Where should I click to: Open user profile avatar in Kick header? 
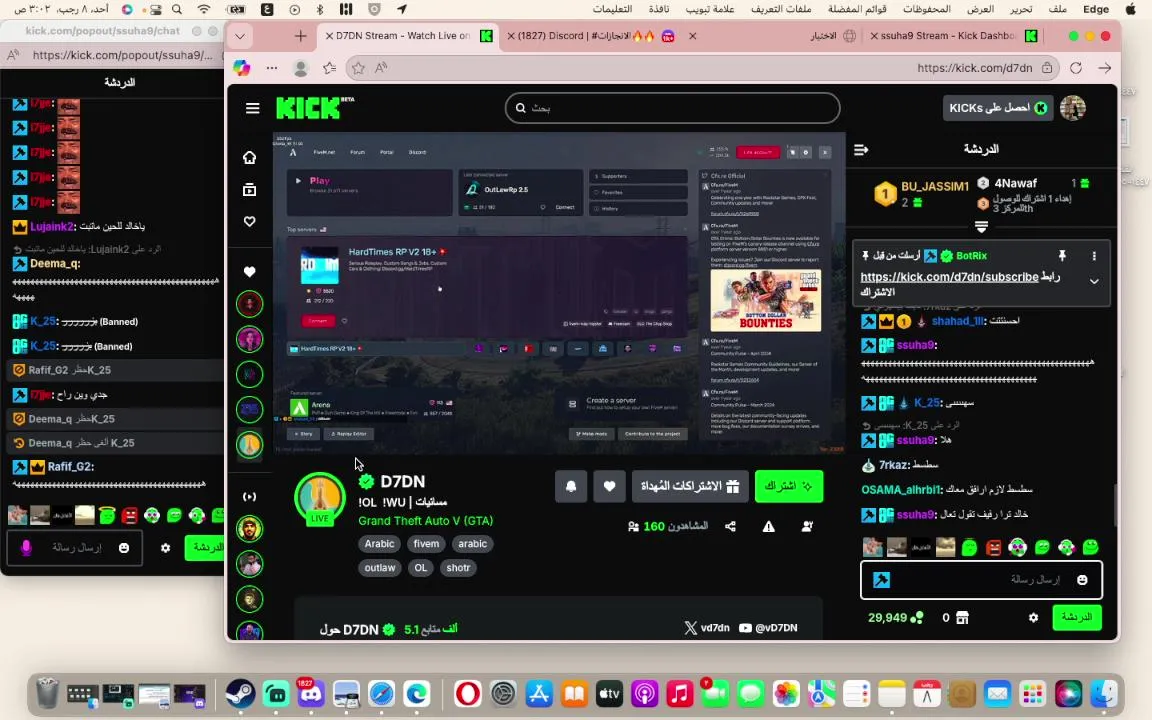tap(1073, 108)
